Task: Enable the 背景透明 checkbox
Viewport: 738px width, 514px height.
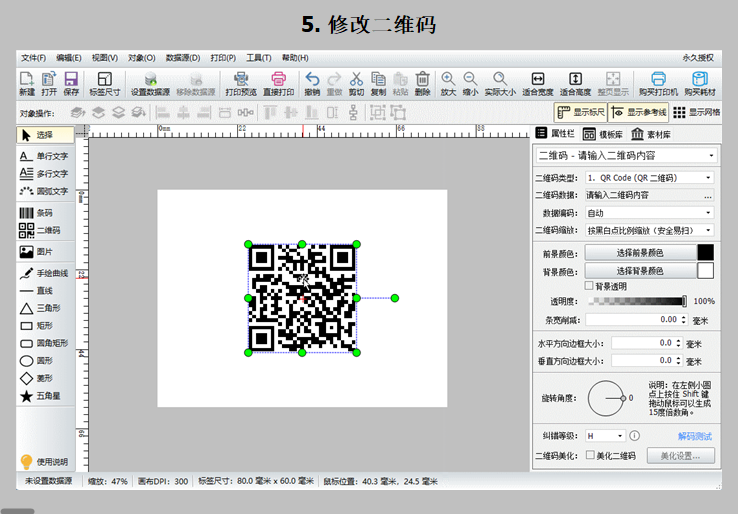Action: [589, 286]
